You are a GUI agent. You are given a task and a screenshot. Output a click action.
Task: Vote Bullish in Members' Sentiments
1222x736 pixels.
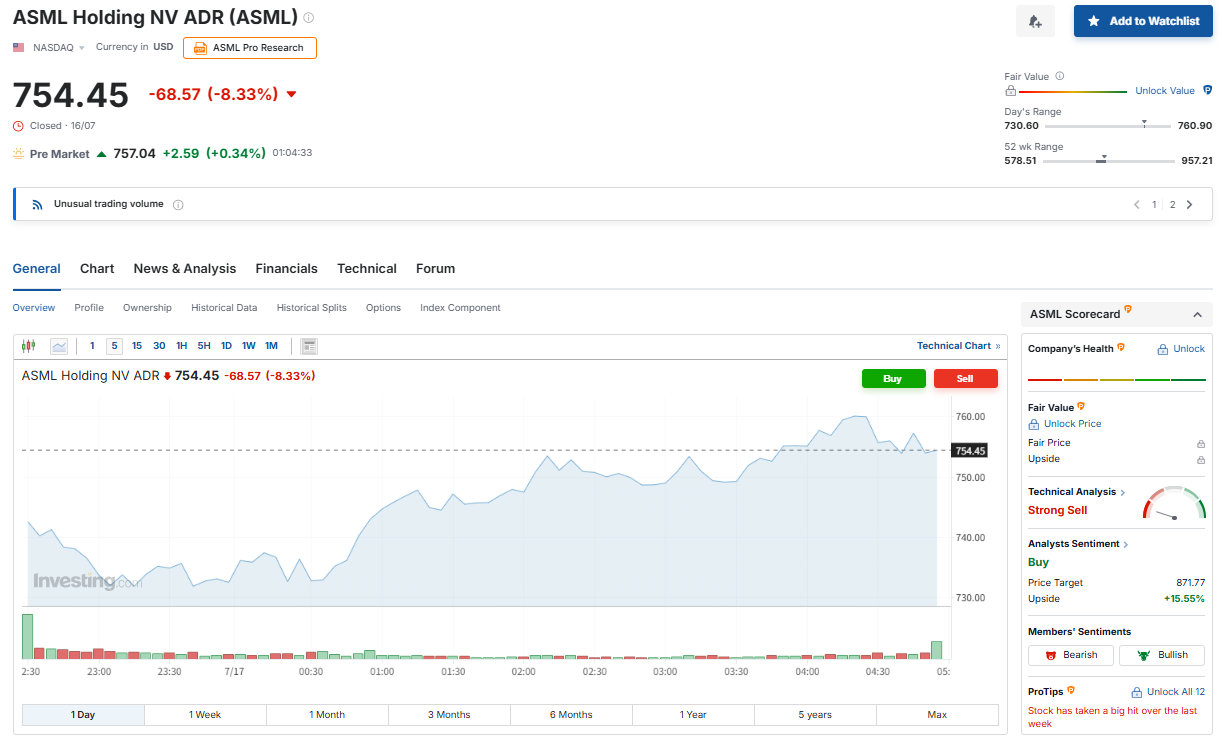(1162, 655)
